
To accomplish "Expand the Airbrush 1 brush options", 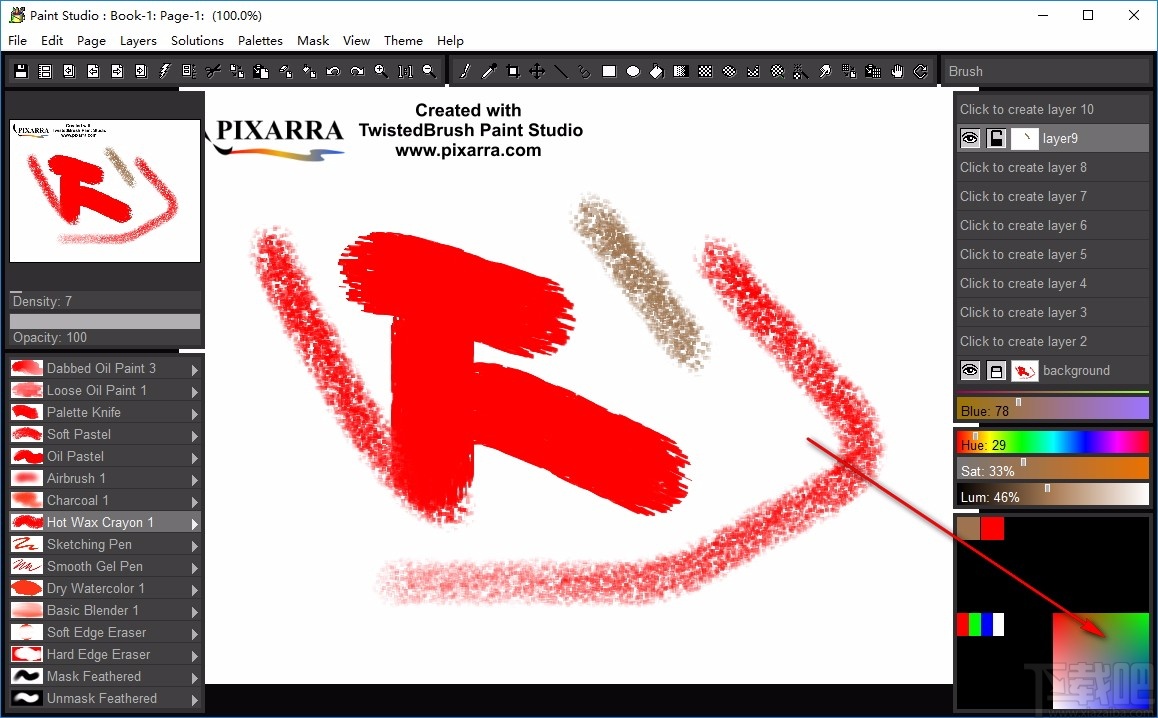I will [196, 478].
